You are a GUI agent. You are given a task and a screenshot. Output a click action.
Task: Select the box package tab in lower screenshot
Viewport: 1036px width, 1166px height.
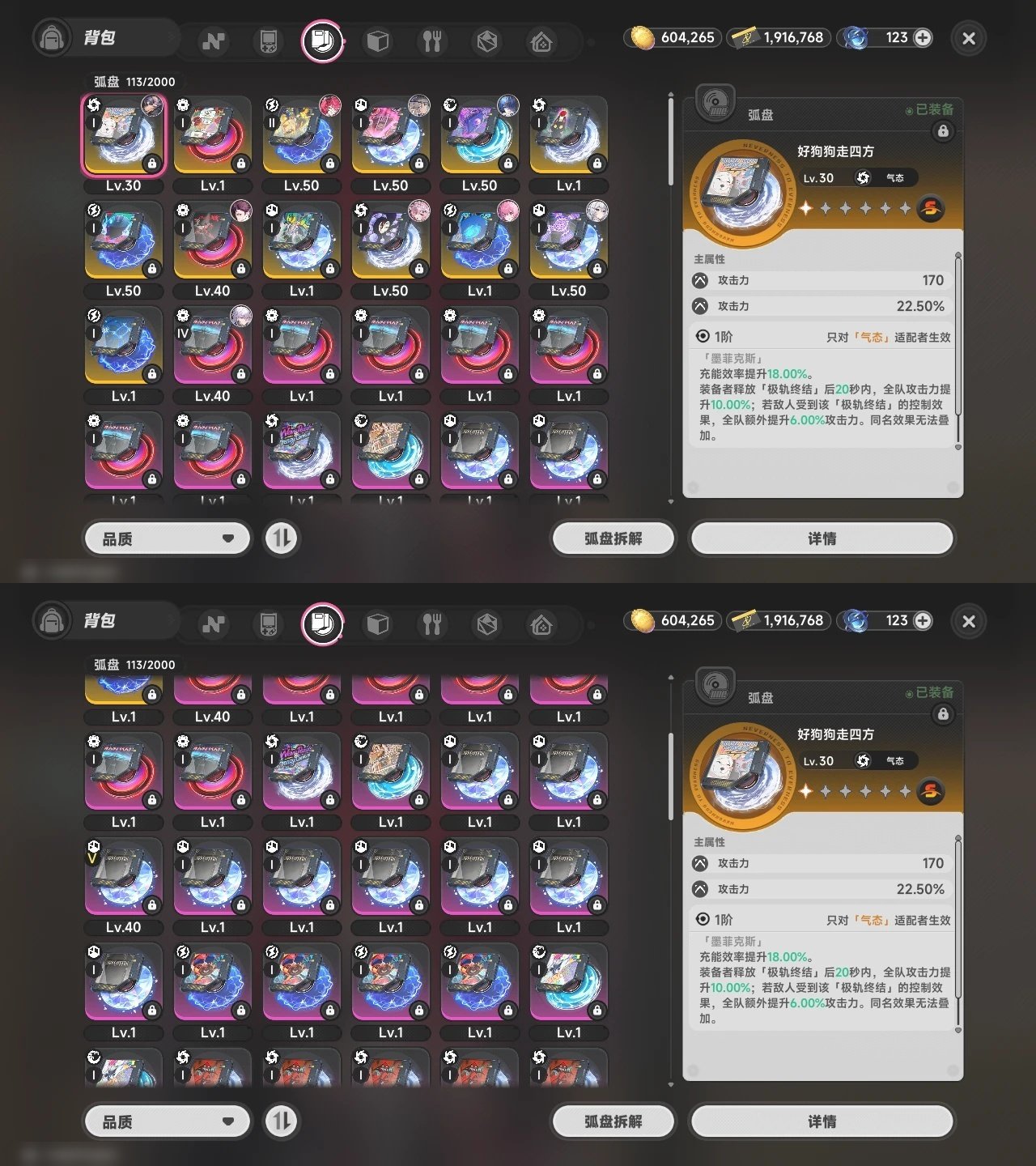tap(486, 623)
